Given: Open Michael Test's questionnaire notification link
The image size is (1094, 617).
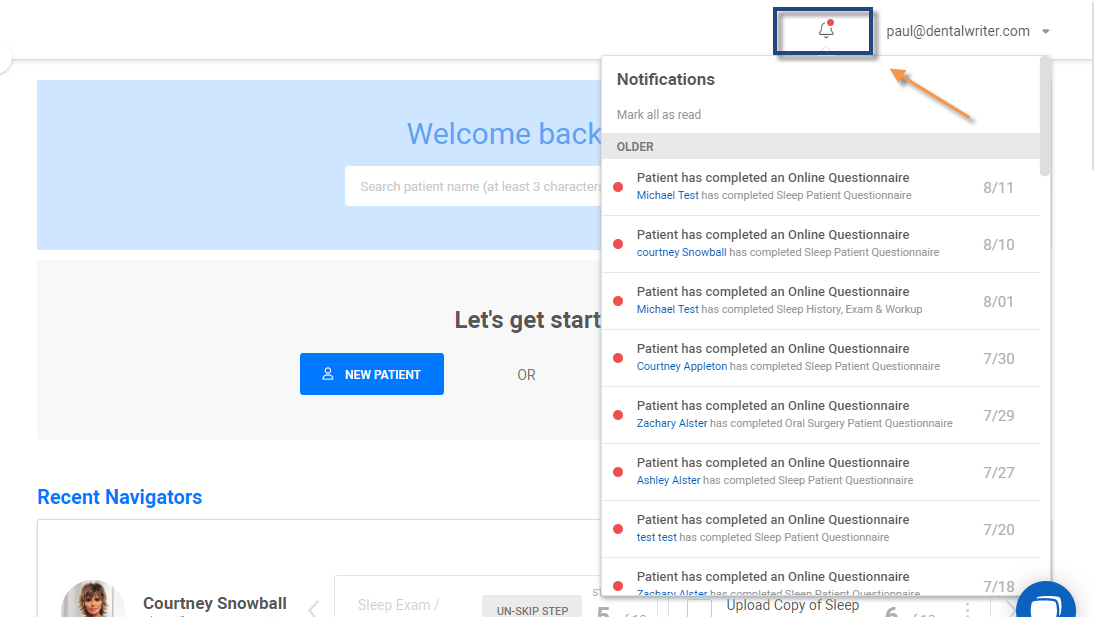Looking at the screenshot, I should tap(667, 195).
